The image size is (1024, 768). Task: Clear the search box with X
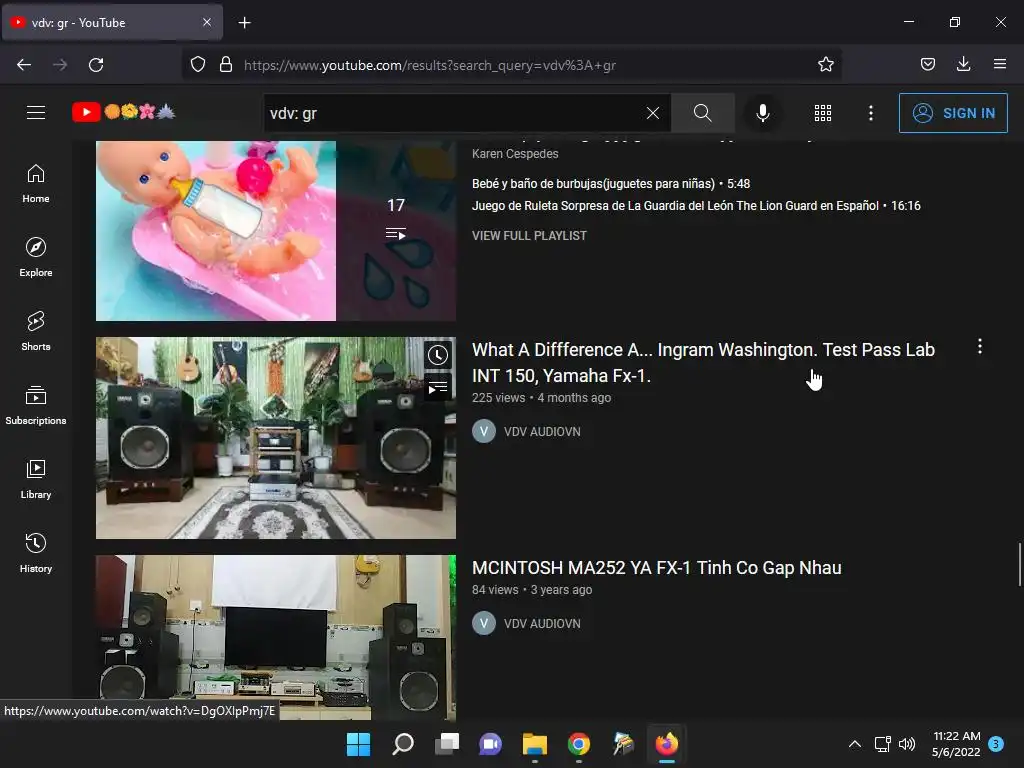[652, 113]
